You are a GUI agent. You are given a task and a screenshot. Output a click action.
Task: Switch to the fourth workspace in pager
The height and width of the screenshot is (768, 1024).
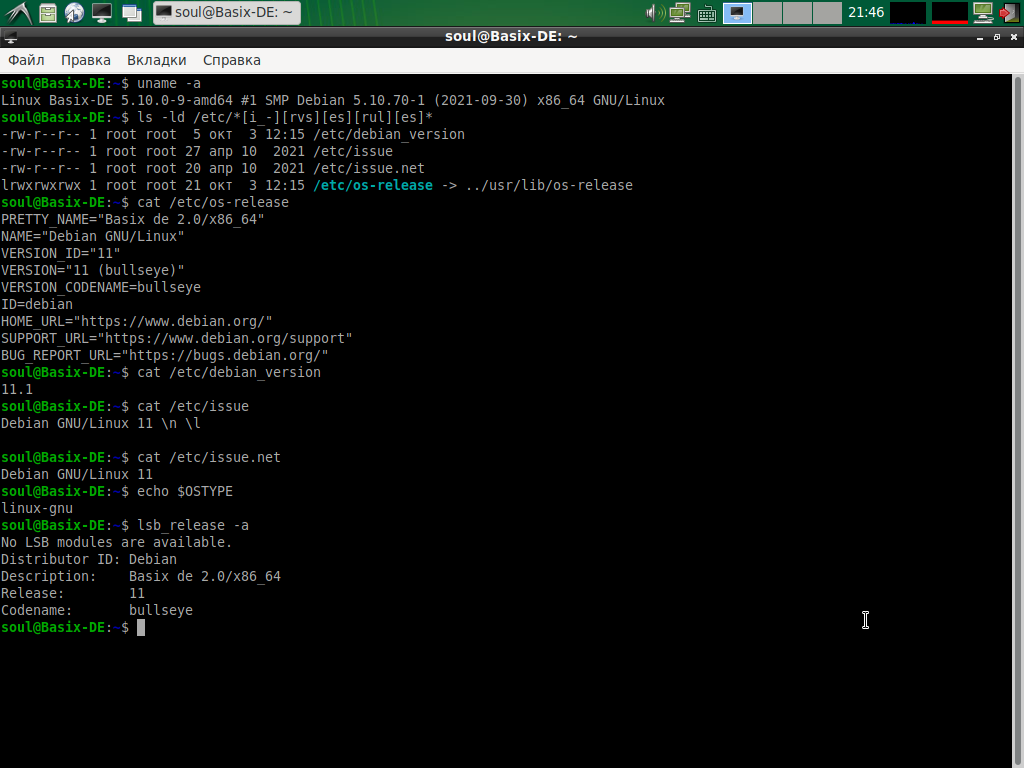pos(827,12)
